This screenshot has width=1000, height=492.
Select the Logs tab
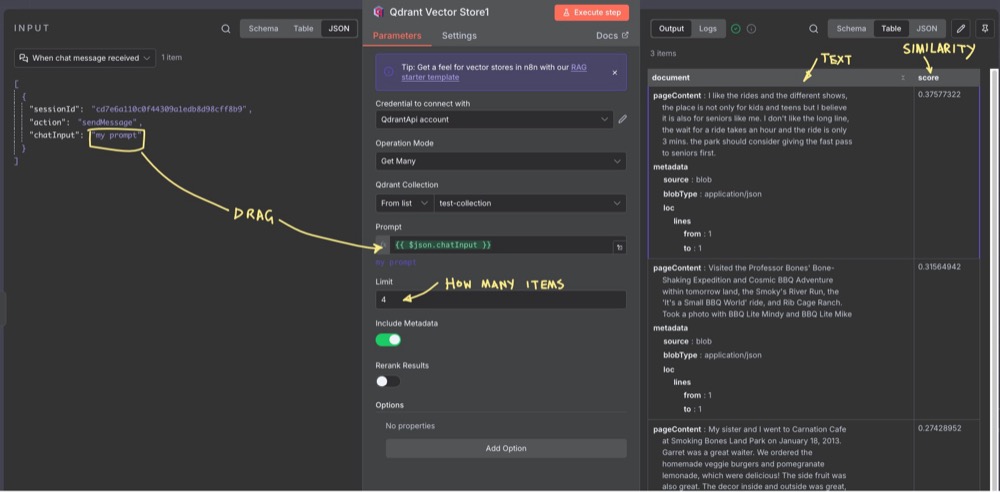coord(708,29)
